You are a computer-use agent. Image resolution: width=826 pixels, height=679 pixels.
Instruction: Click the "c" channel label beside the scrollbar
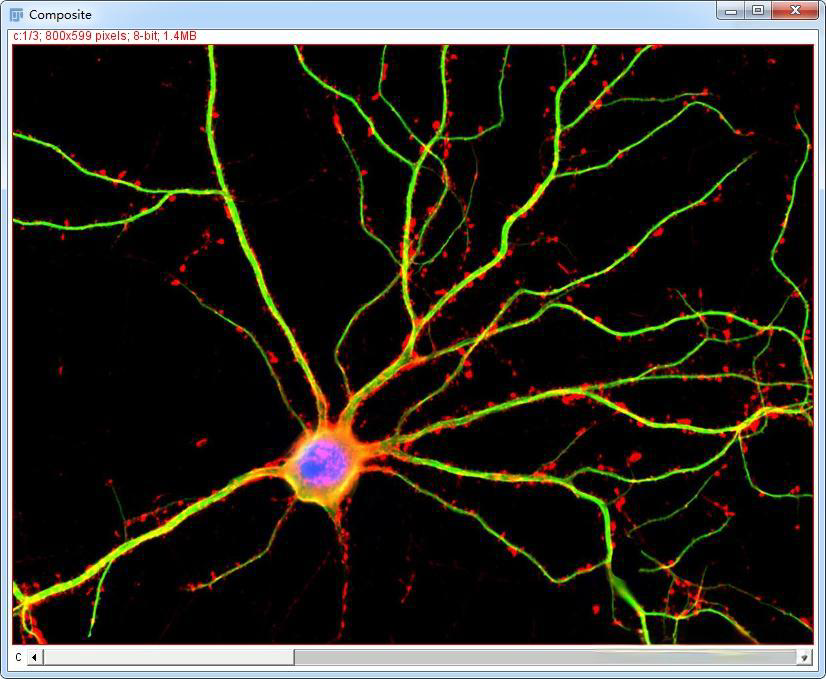[x=18, y=657]
